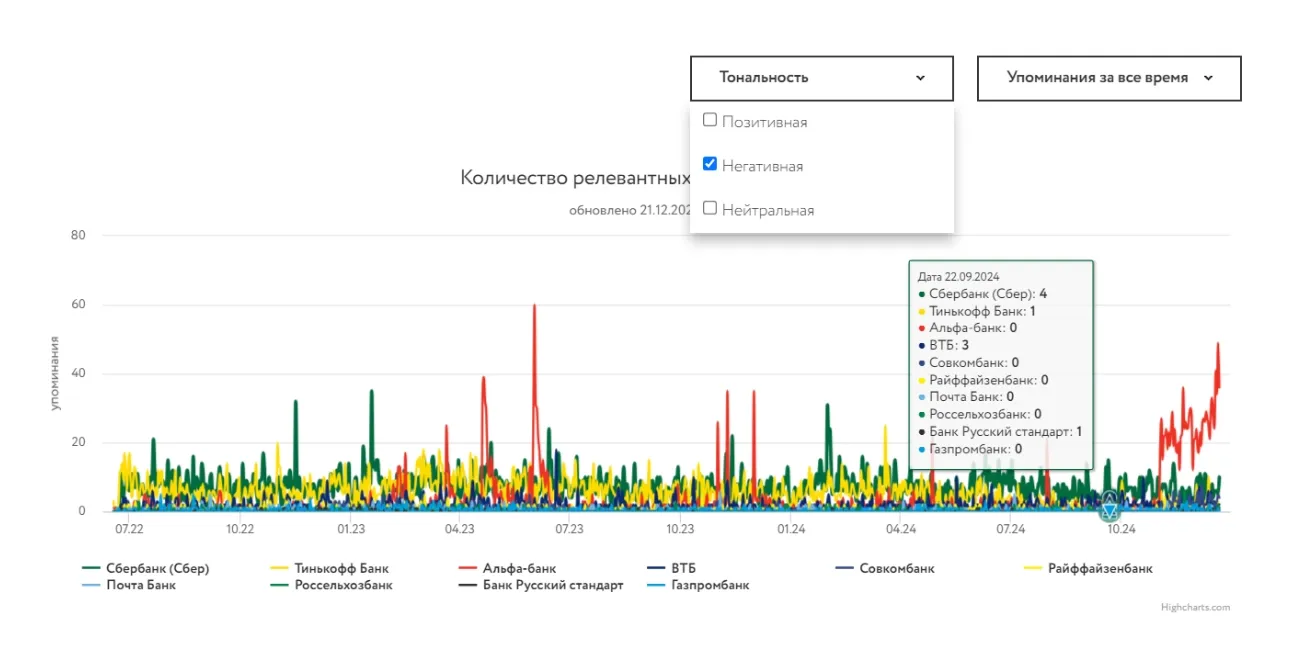This screenshot has height=654, width=1293.
Task: Uncheck the Негативная checkbox
Action: pos(710,164)
